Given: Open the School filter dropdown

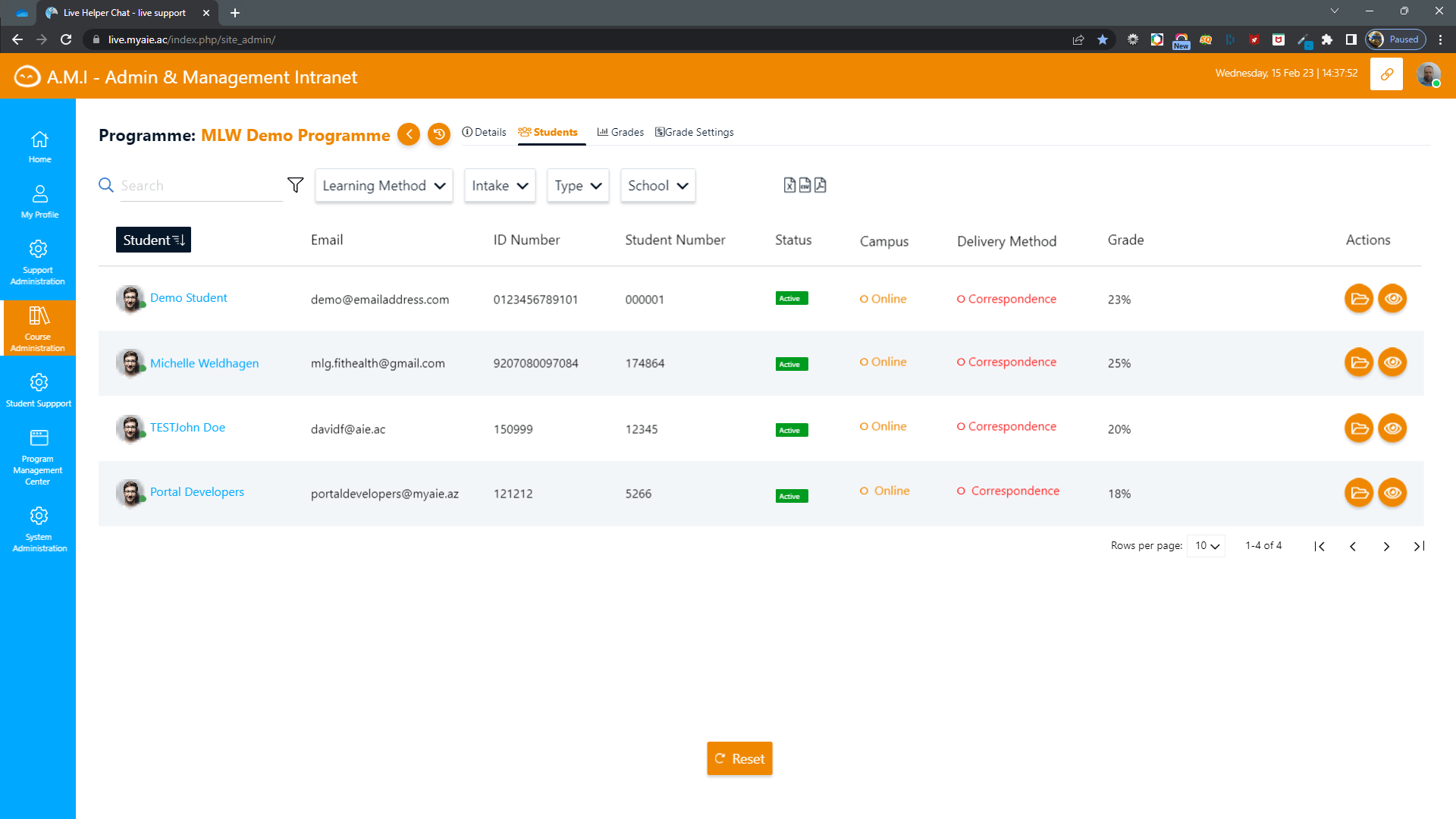Looking at the screenshot, I should [657, 186].
